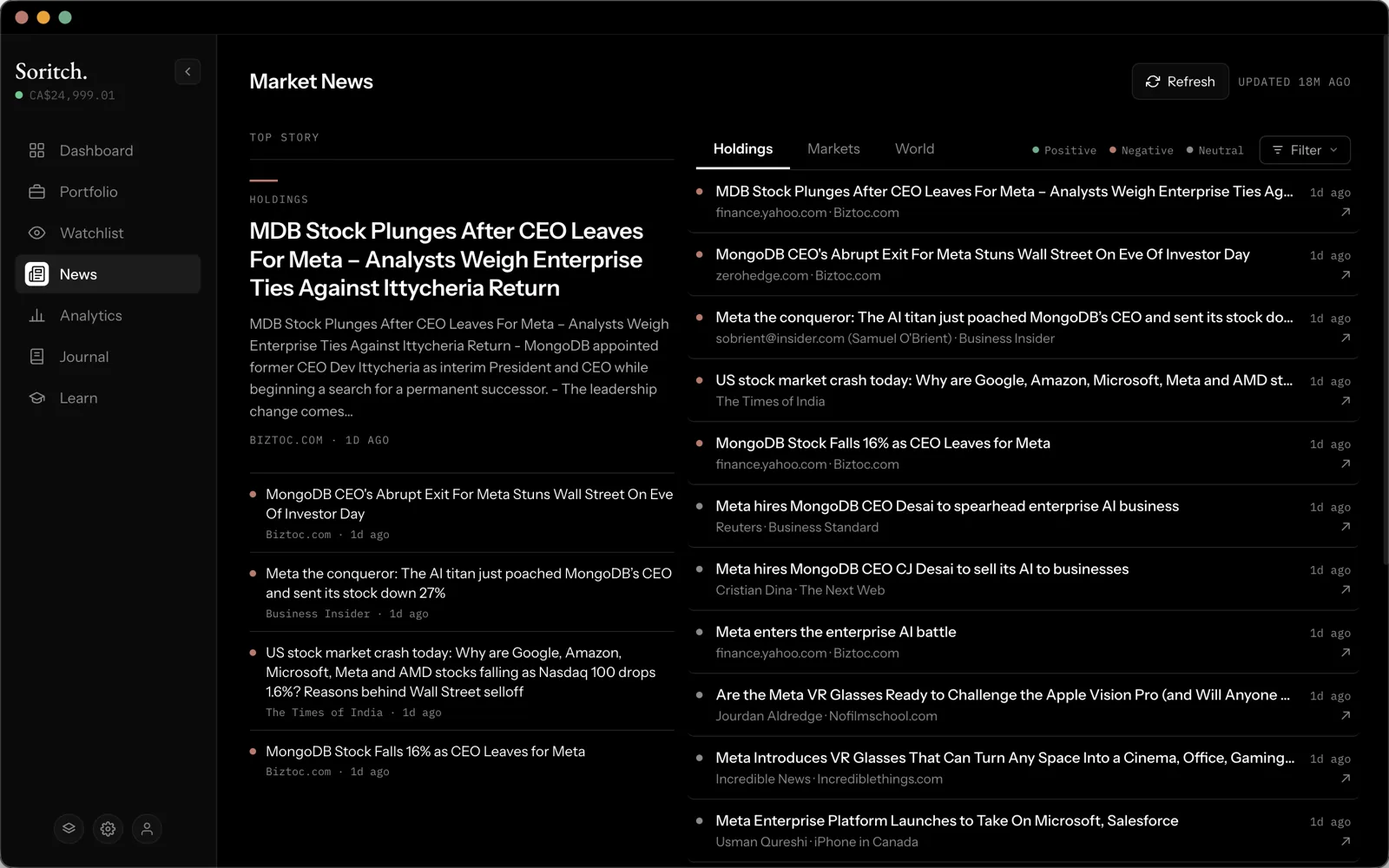Open the Dashboard grid icon
Viewport: 1389px width, 868px height.
point(36,150)
